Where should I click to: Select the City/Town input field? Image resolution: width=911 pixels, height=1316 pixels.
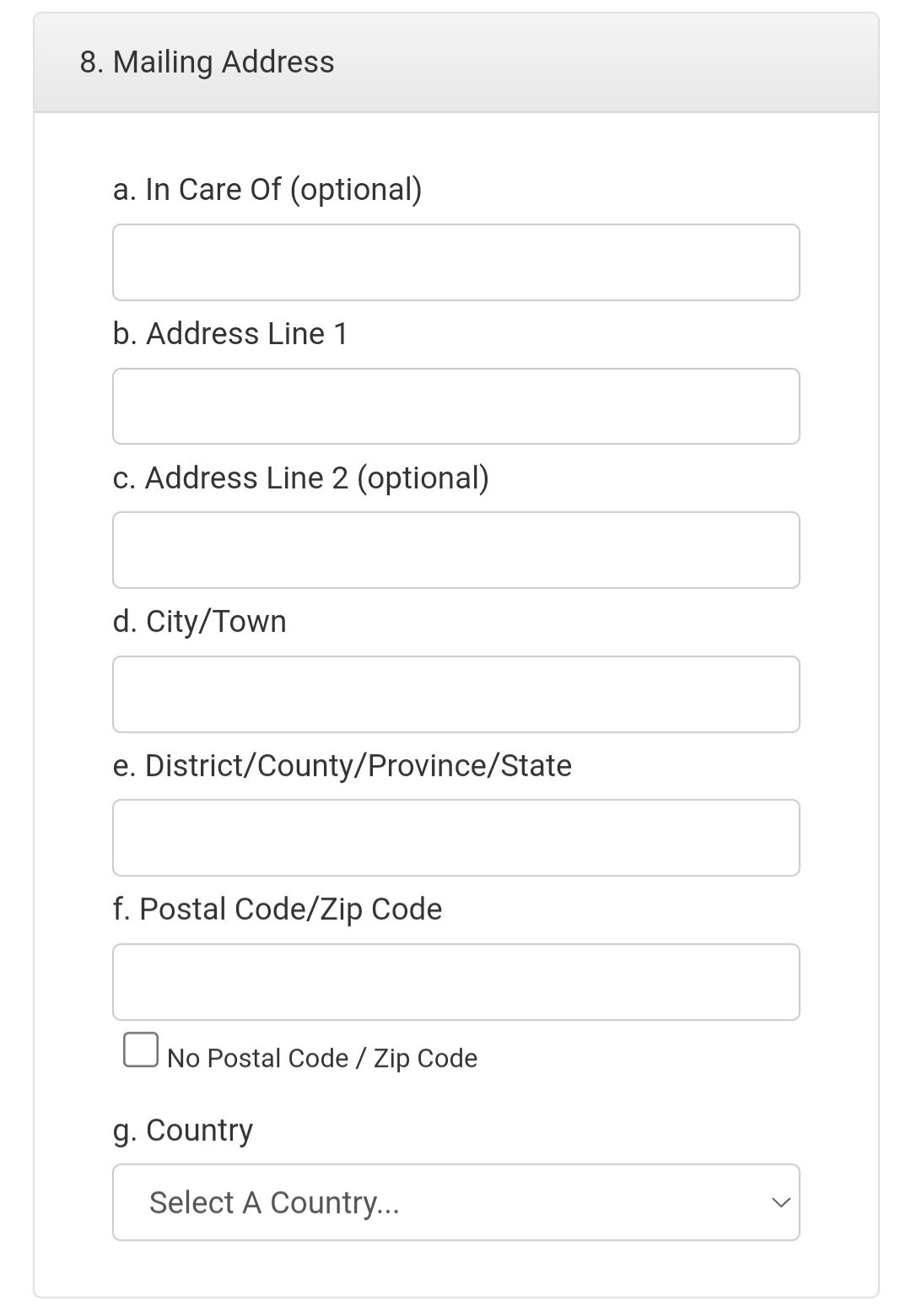pos(455,693)
